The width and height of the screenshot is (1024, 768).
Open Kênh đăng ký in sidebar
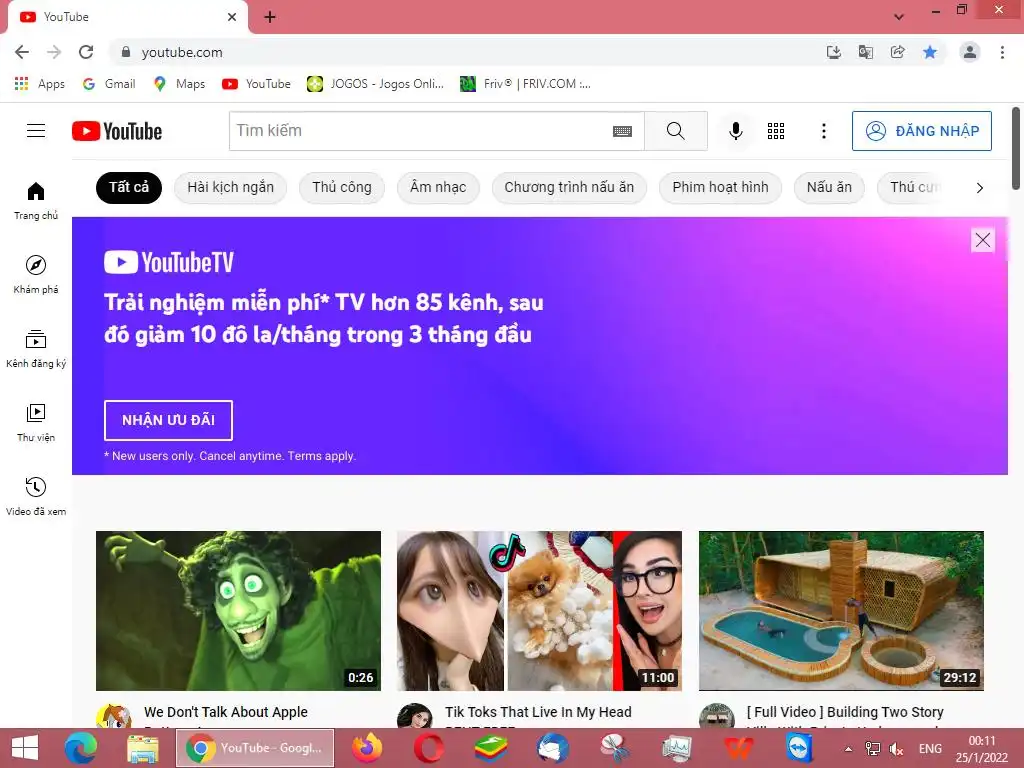[x=36, y=349]
